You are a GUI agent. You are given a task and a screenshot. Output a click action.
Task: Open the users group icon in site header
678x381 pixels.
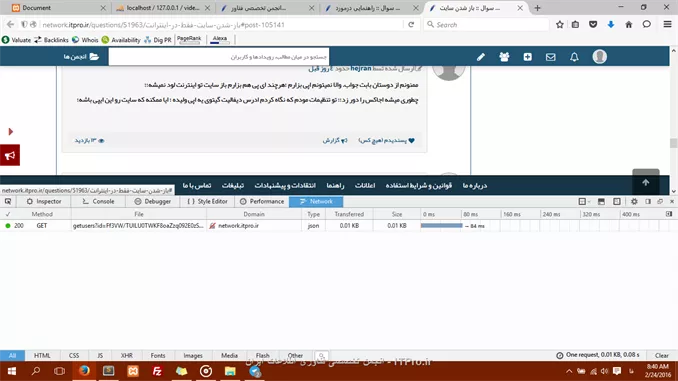point(504,57)
